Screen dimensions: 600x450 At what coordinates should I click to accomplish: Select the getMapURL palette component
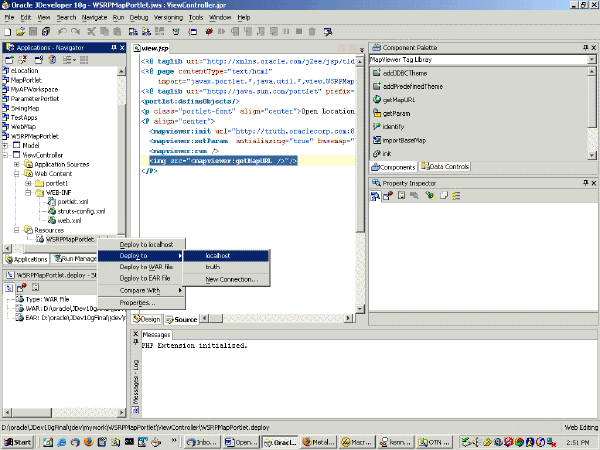click(394, 100)
